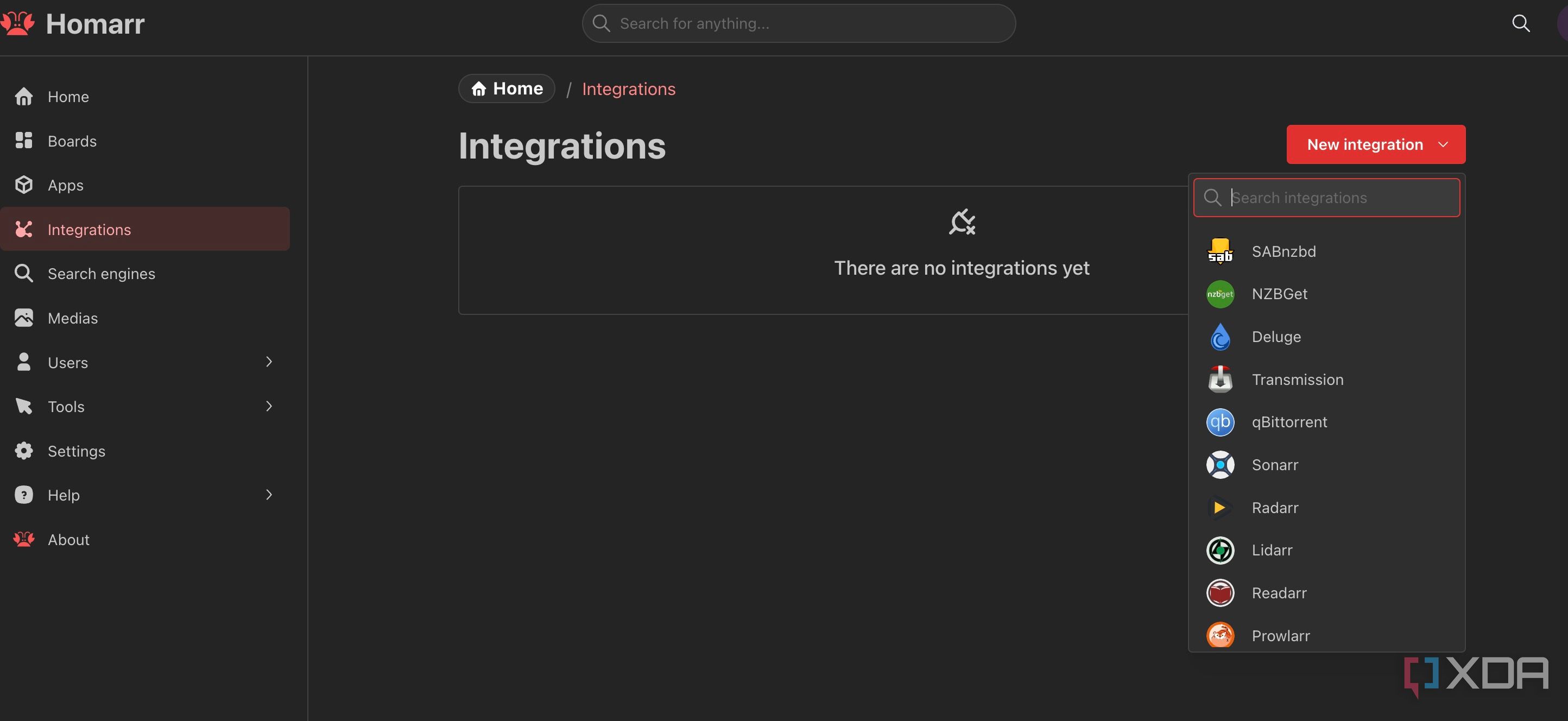Click the Users label in sidebar
The image size is (1568, 721).
[x=67, y=363]
